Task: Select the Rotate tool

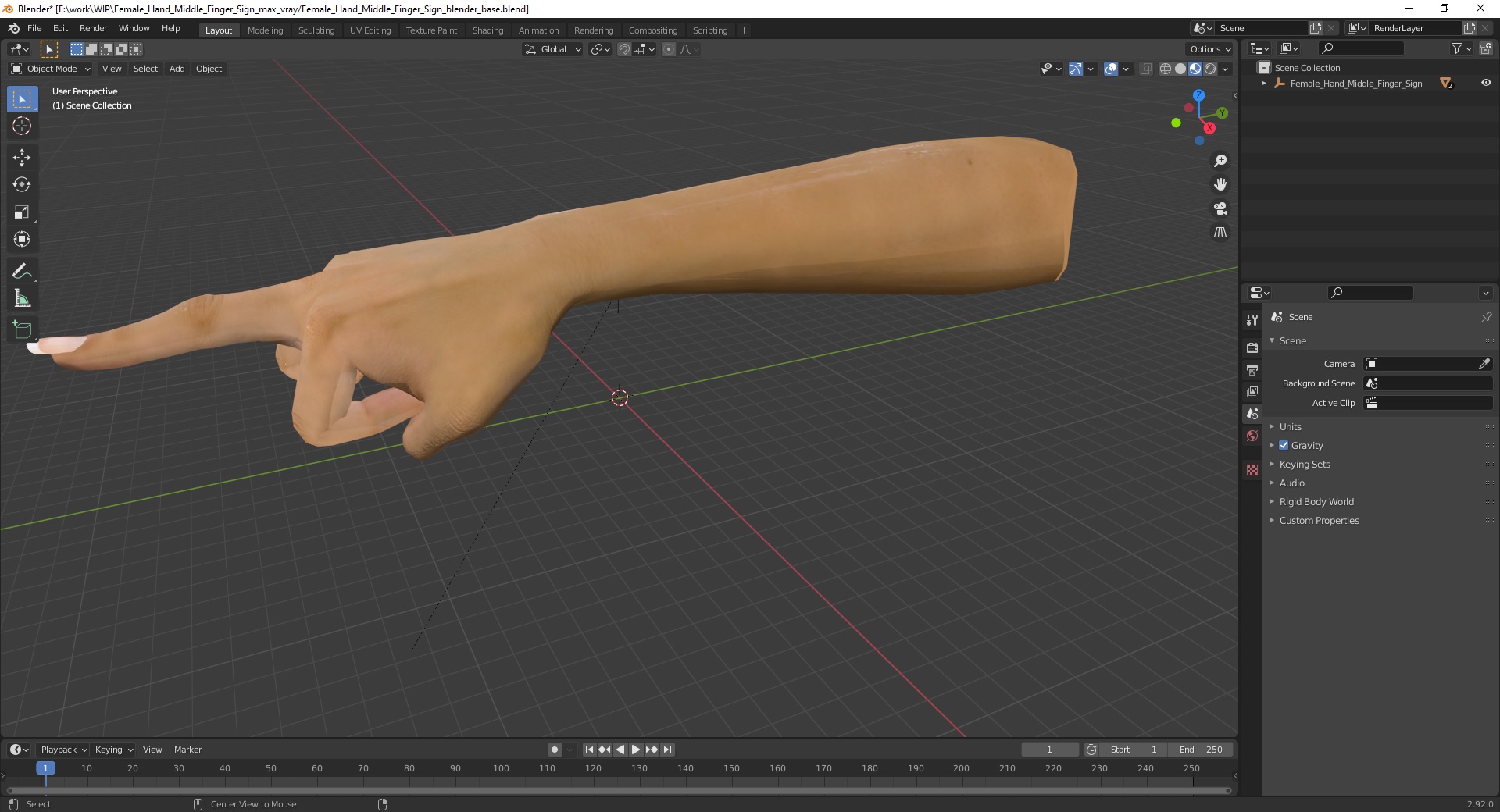Action: tap(22, 185)
